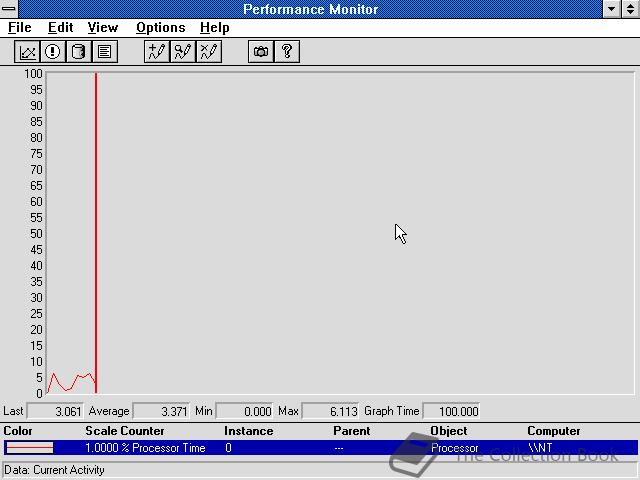Click the Modify selected counter icon
640x480 pixels.
(x=183, y=52)
